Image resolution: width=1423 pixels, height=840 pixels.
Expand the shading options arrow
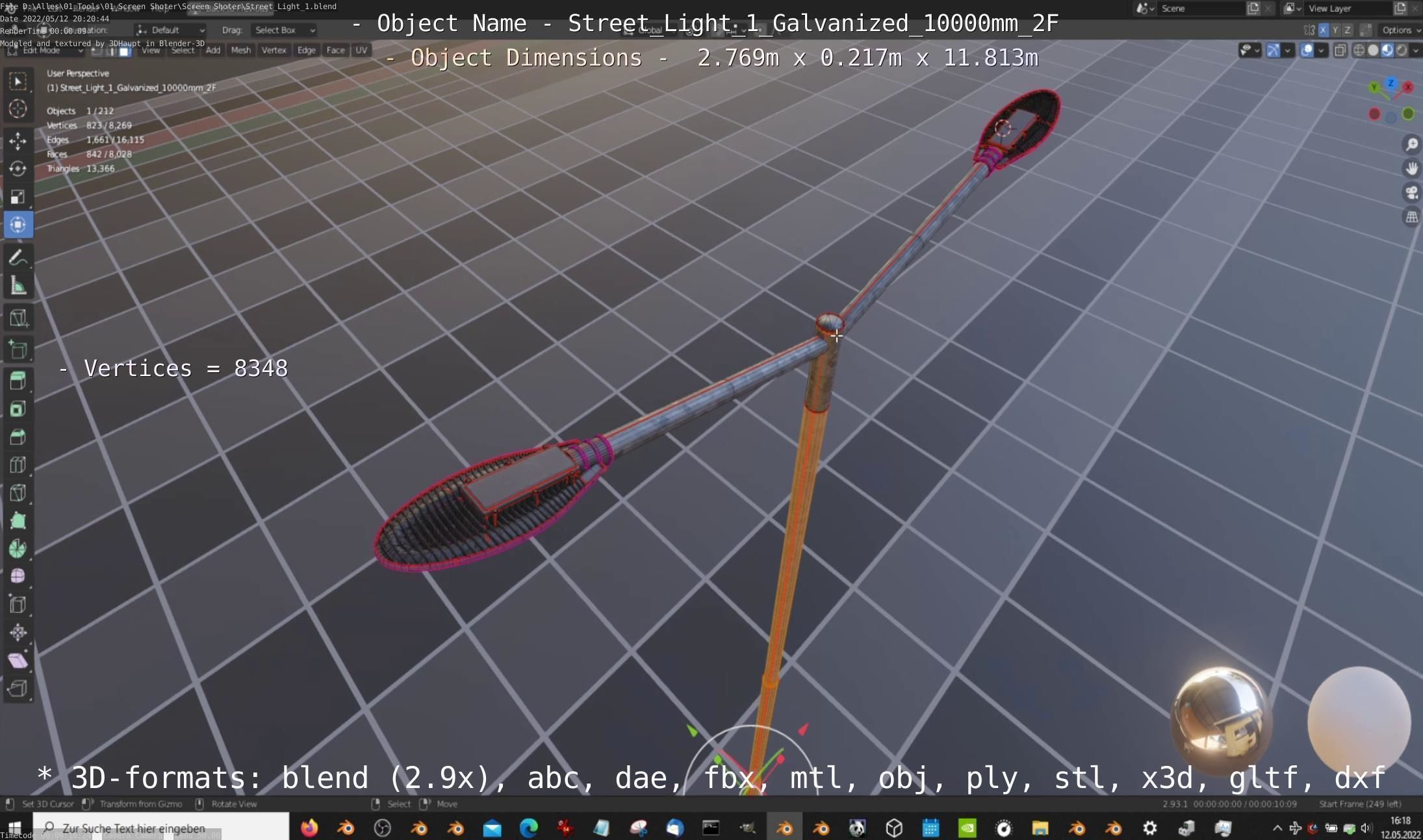(1416, 50)
